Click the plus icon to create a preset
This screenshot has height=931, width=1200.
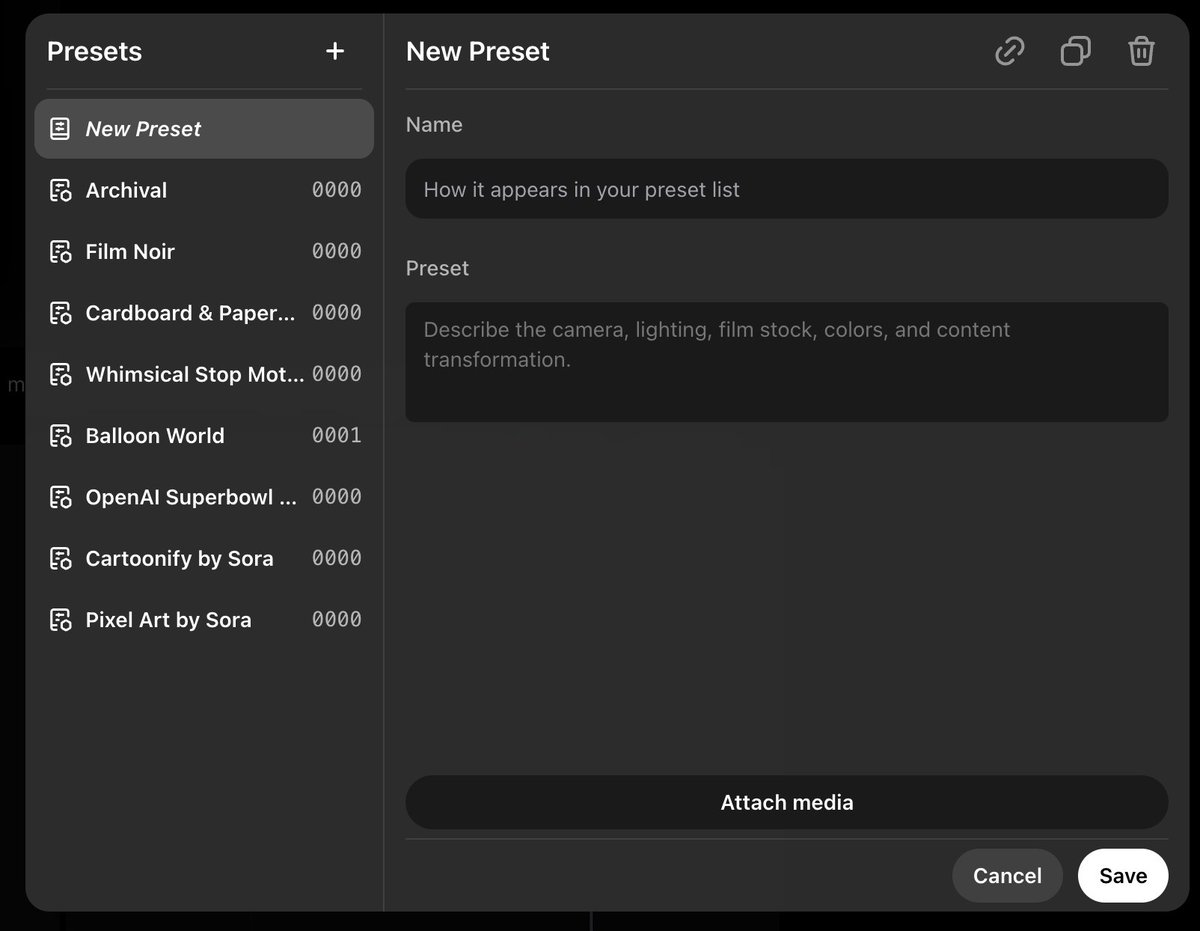335,51
